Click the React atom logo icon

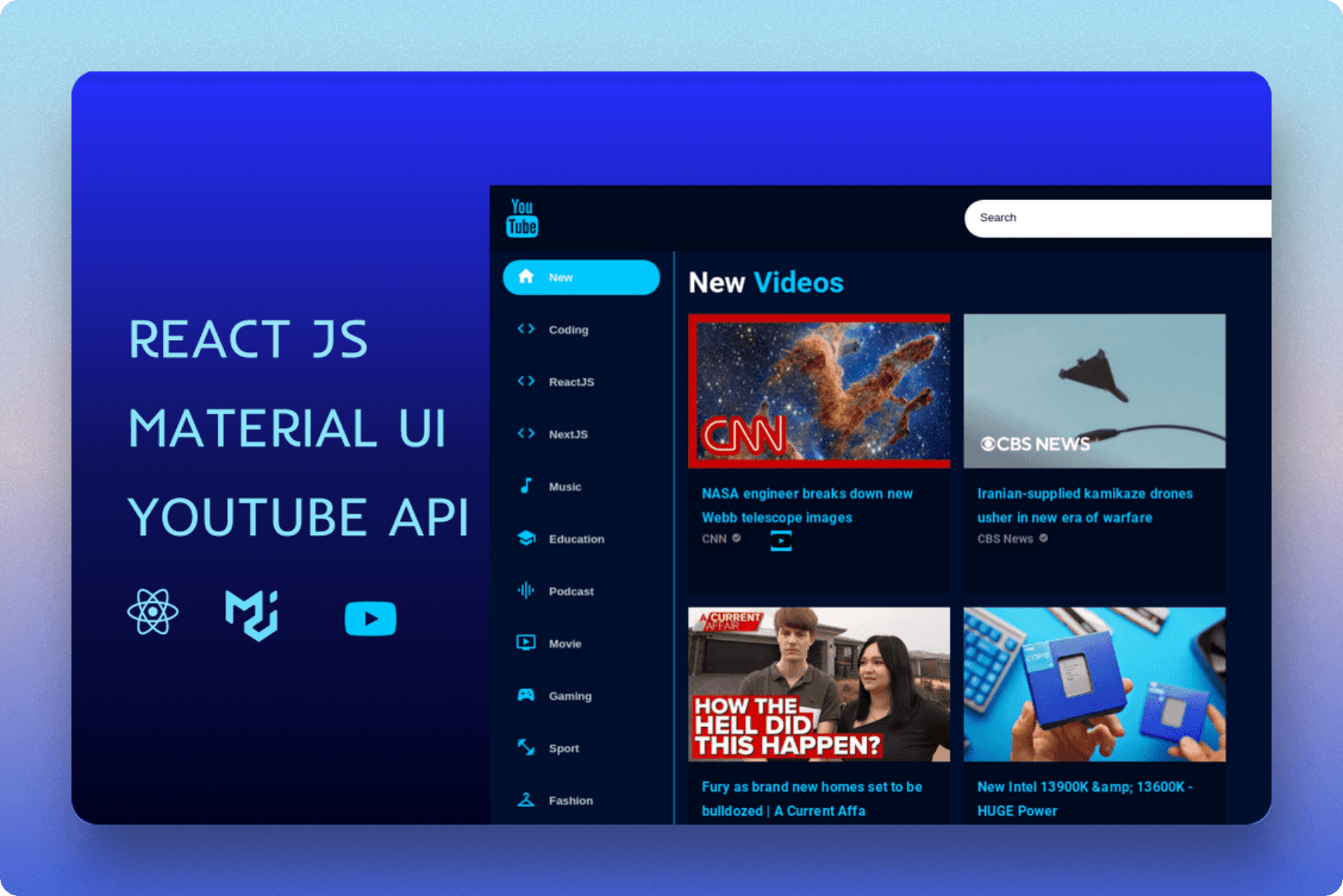[x=153, y=612]
